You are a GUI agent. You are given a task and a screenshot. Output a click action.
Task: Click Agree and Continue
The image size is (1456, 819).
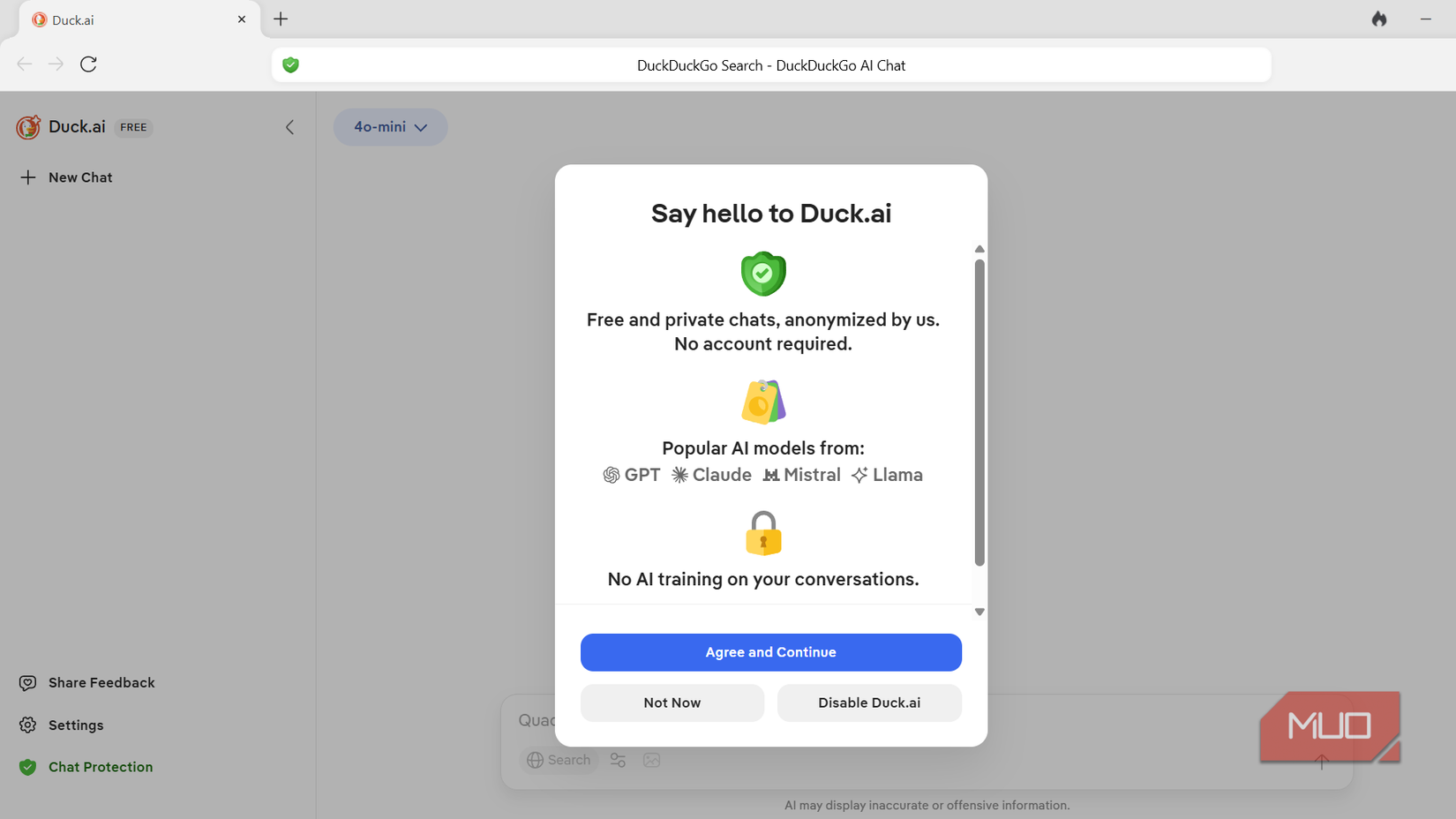pos(771,652)
